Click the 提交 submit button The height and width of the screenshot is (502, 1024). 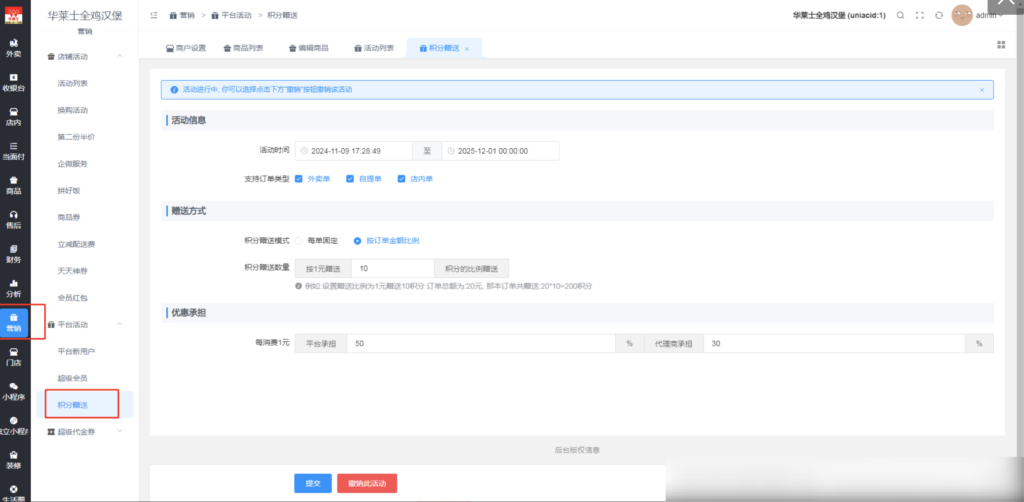coord(313,483)
